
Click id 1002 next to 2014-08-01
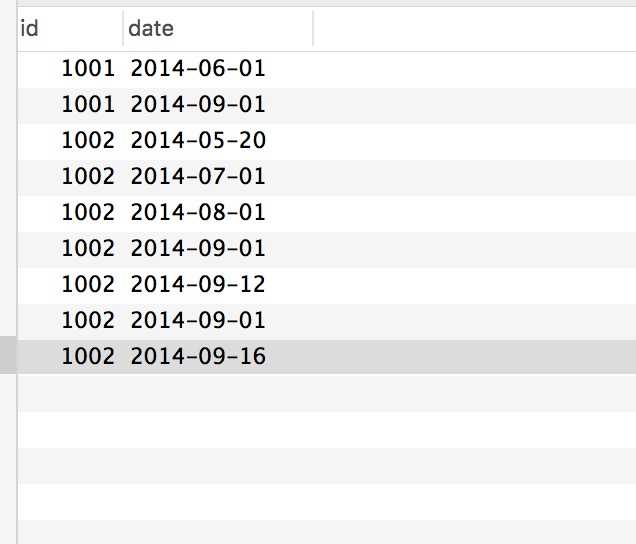pyautogui.click(x=88, y=213)
